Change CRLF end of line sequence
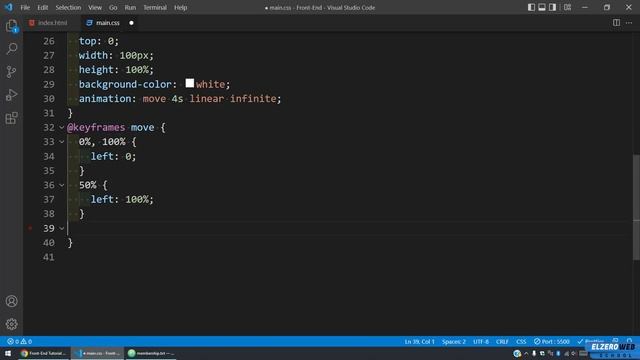This screenshot has height=360, width=640. tap(502, 341)
